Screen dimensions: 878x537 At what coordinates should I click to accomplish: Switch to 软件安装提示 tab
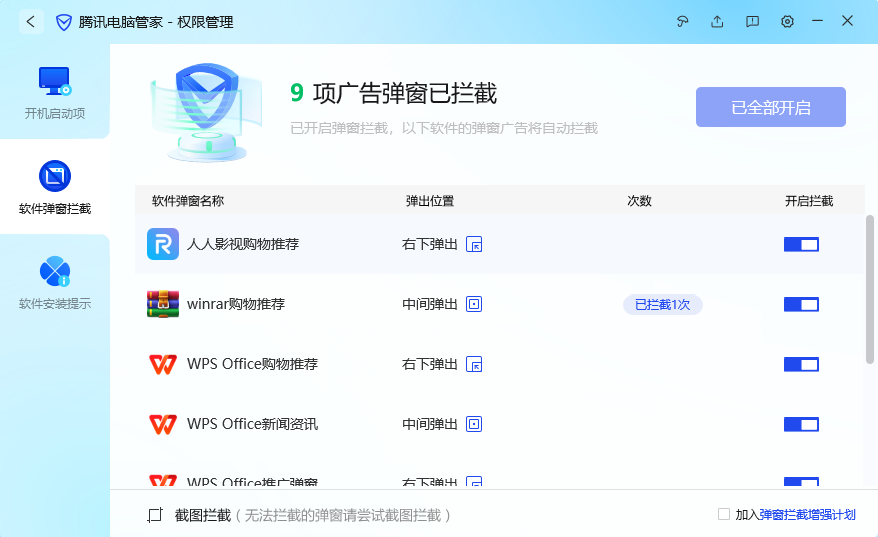point(55,282)
